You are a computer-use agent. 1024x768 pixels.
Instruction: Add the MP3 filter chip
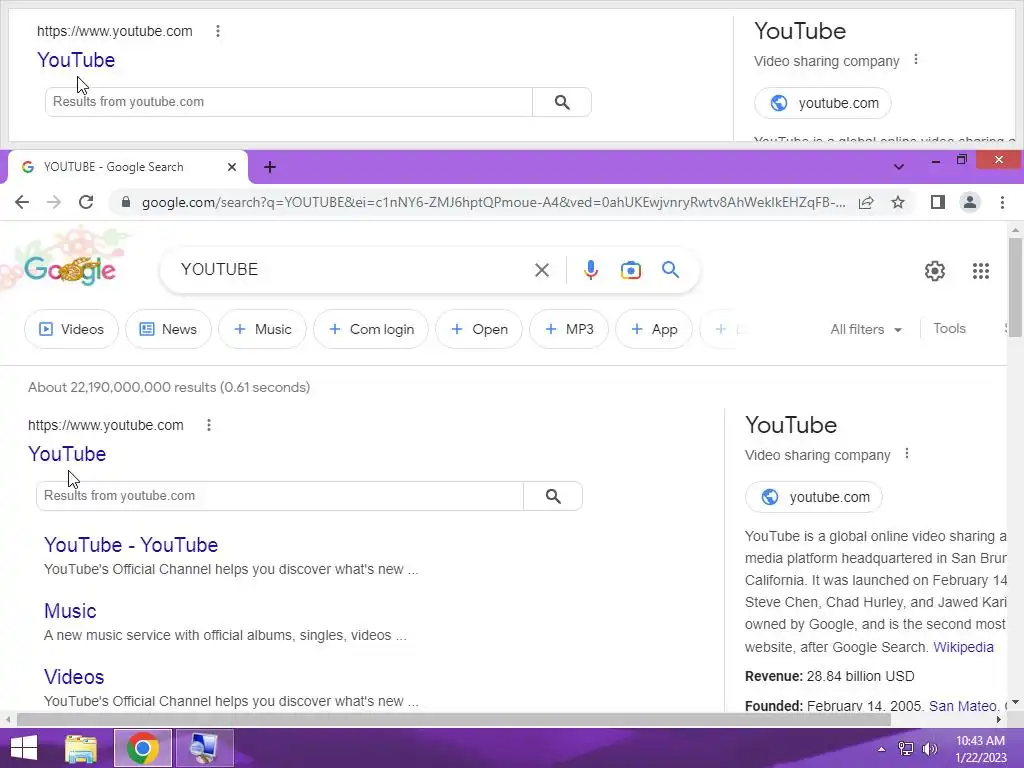click(x=569, y=329)
